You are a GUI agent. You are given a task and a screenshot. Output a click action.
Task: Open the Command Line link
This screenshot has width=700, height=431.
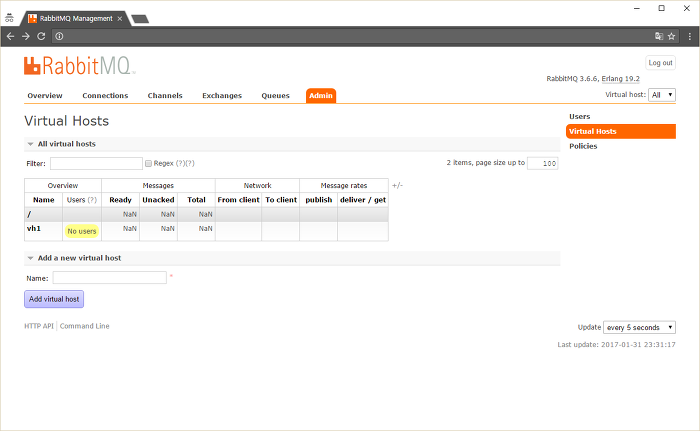coord(84,326)
